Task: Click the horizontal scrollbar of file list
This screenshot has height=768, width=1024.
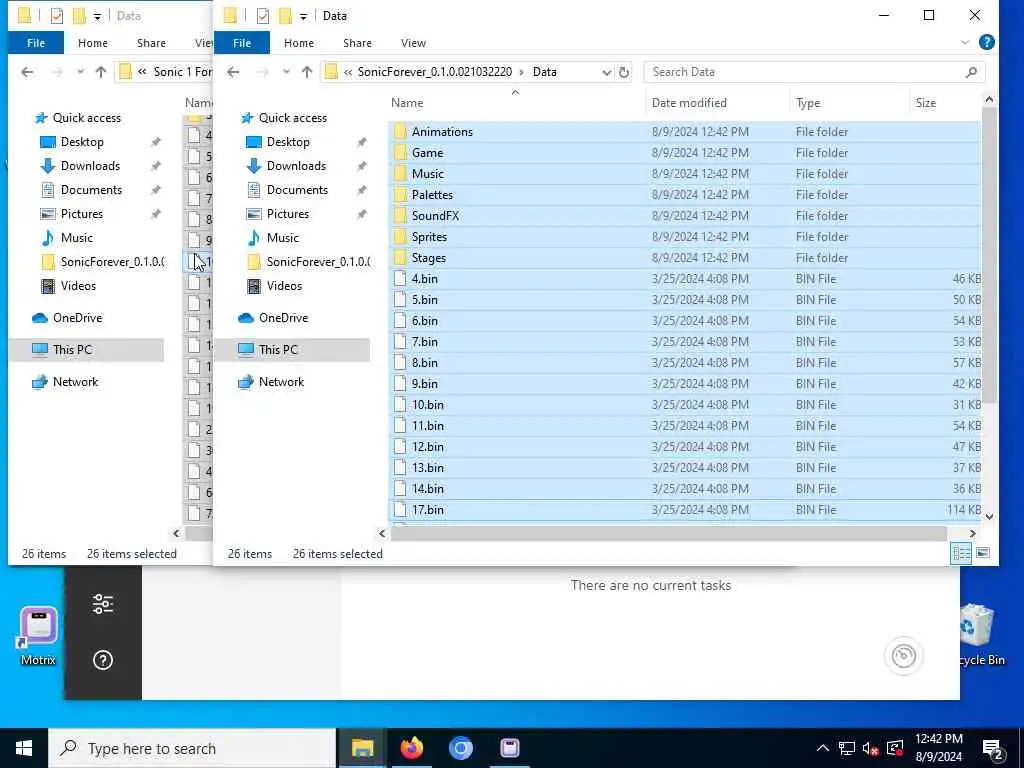Action: click(669, 534)
